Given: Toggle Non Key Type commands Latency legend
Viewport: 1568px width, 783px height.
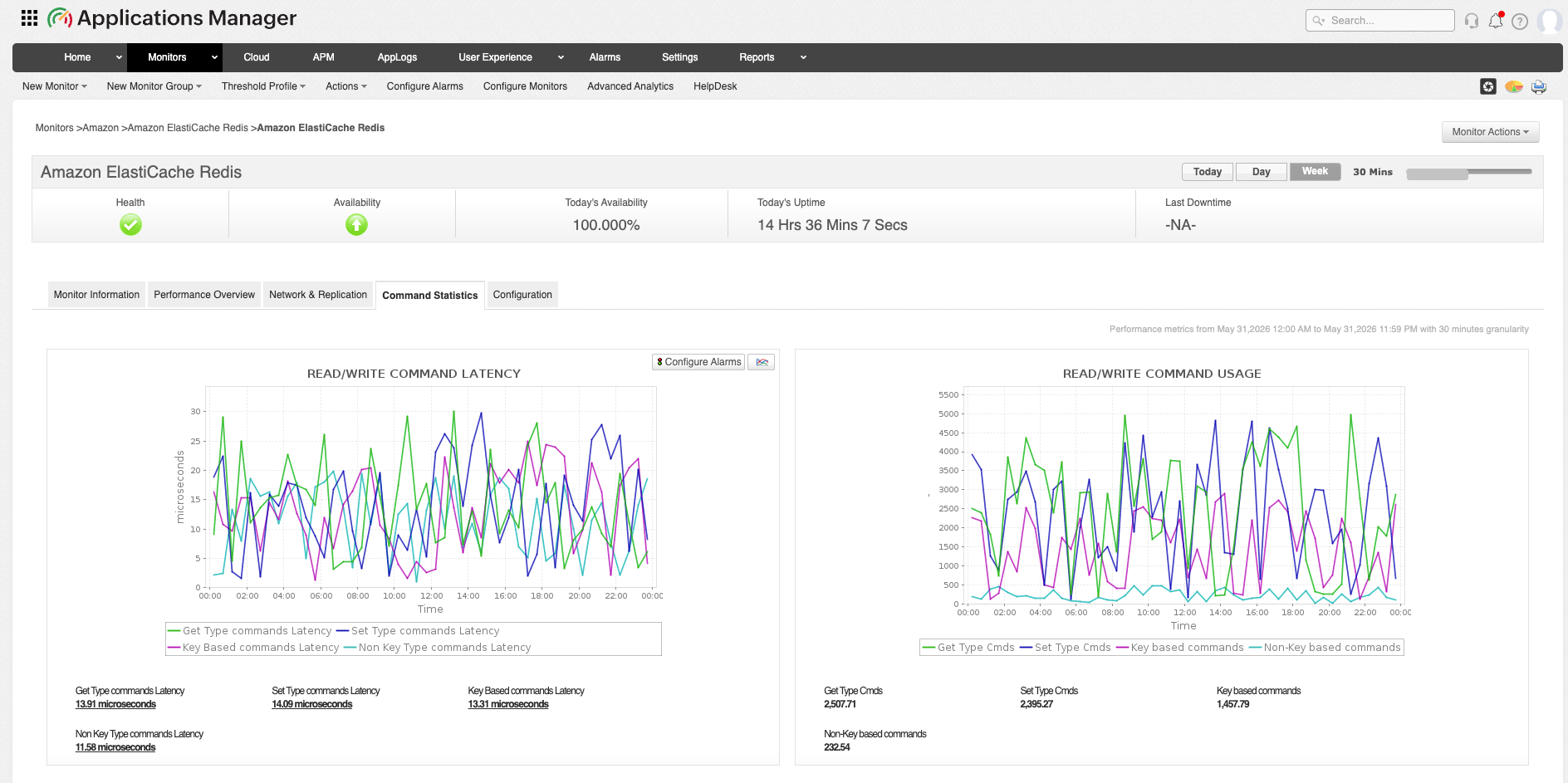Looking at the screenshot, I should (x=437, y=648).
